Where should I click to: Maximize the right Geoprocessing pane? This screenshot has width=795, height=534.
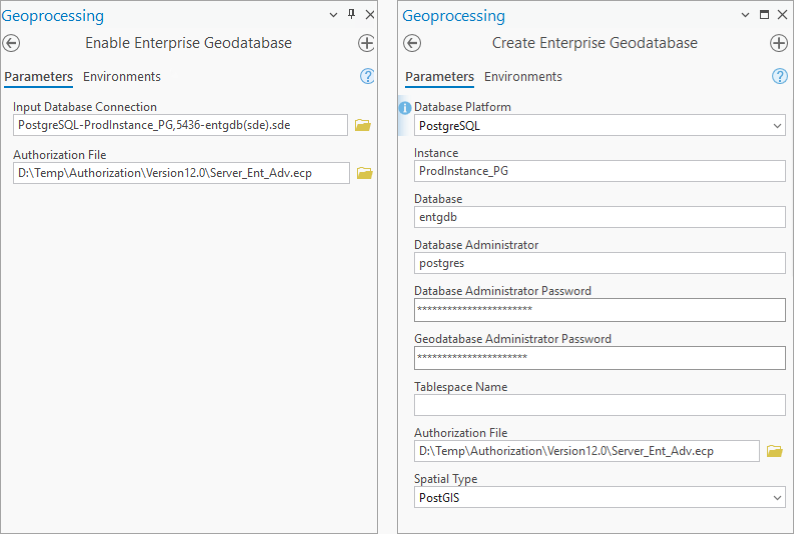(764, 15)
